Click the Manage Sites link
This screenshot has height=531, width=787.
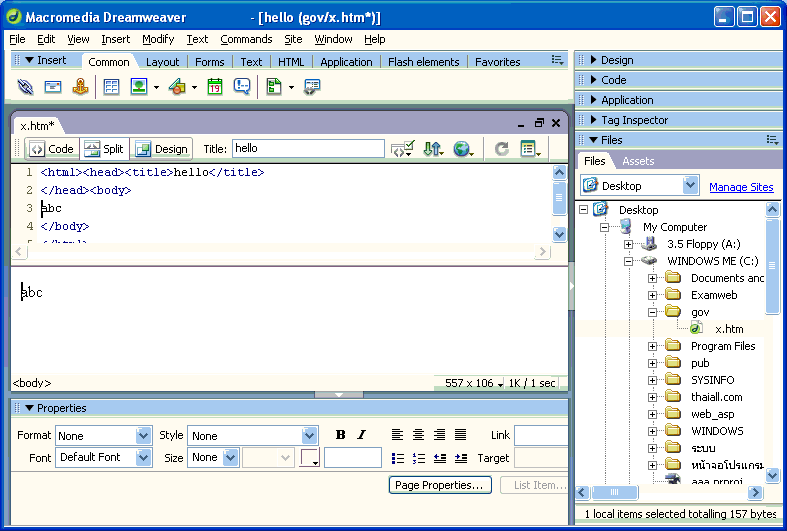tap(741, 187)
